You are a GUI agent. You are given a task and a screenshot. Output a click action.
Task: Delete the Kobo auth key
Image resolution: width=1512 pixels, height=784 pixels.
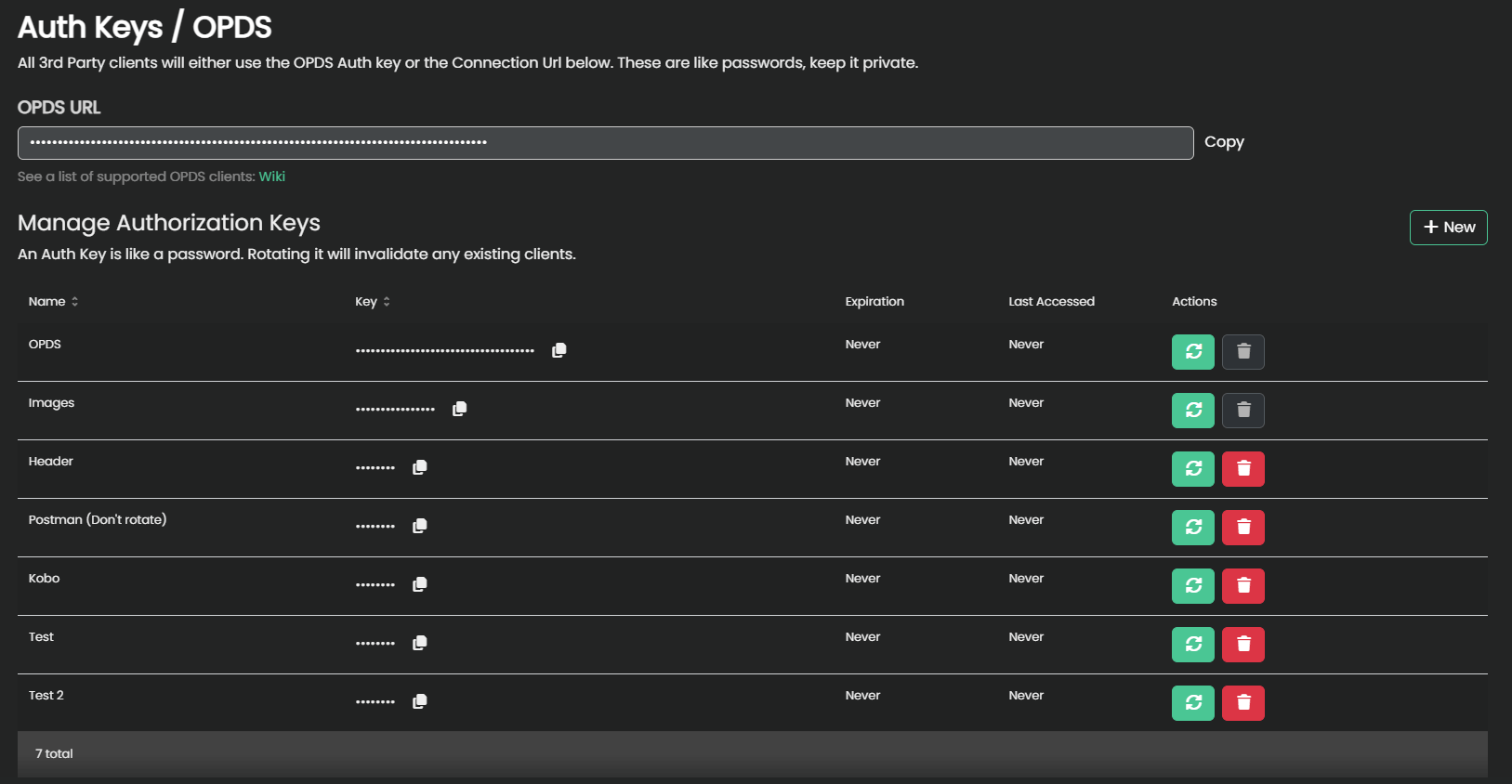click(1242, 586)
